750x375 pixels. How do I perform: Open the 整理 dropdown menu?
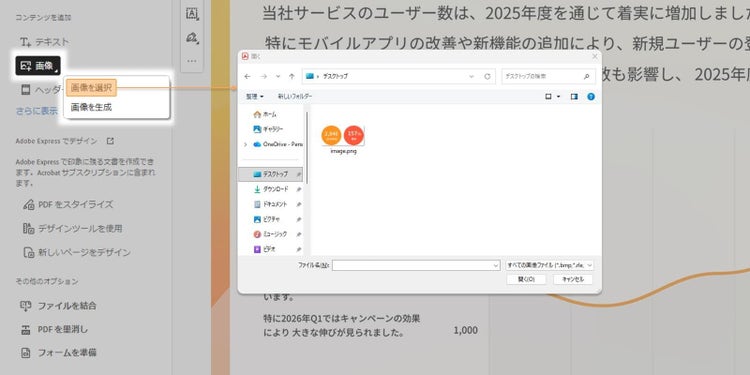point(254,97)
